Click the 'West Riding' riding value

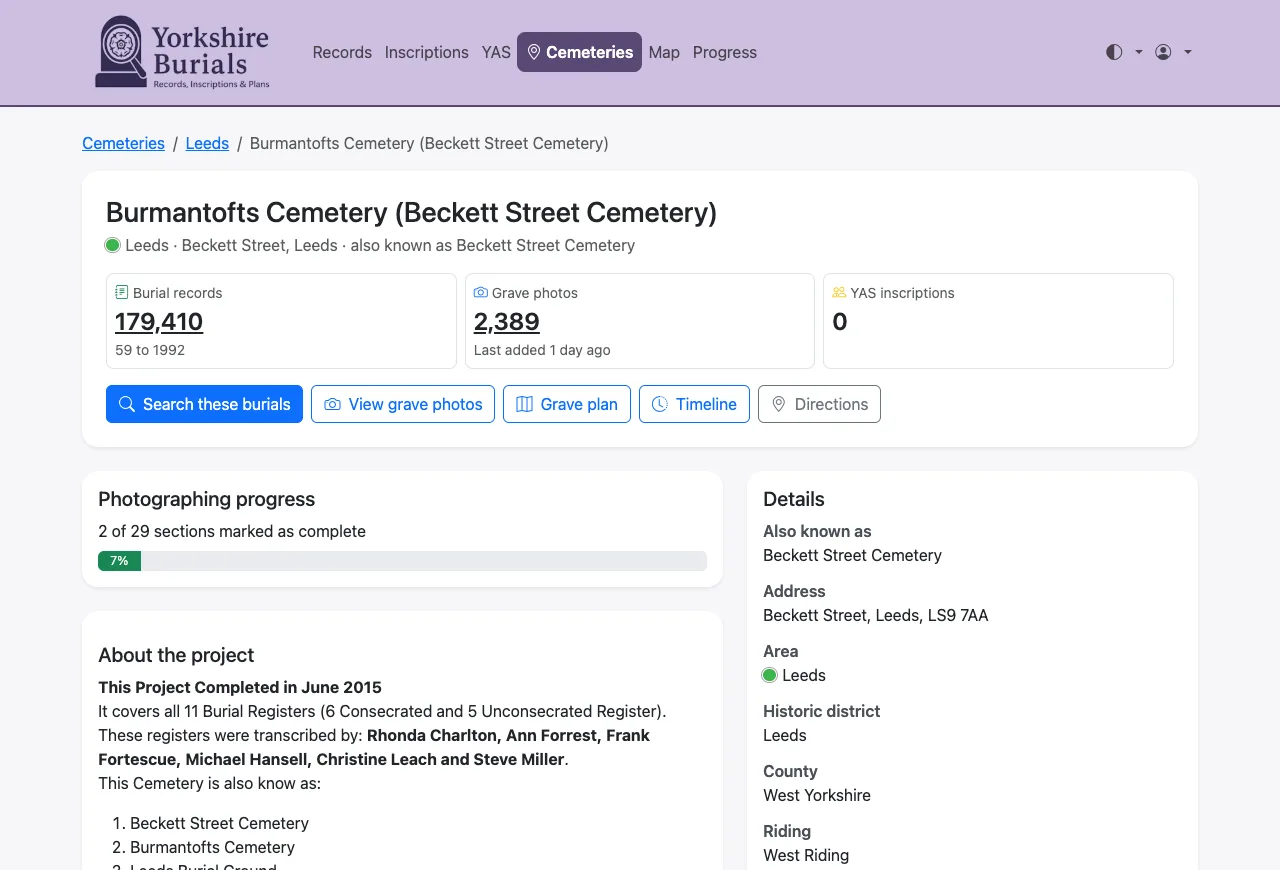click(x=806, y=855)
